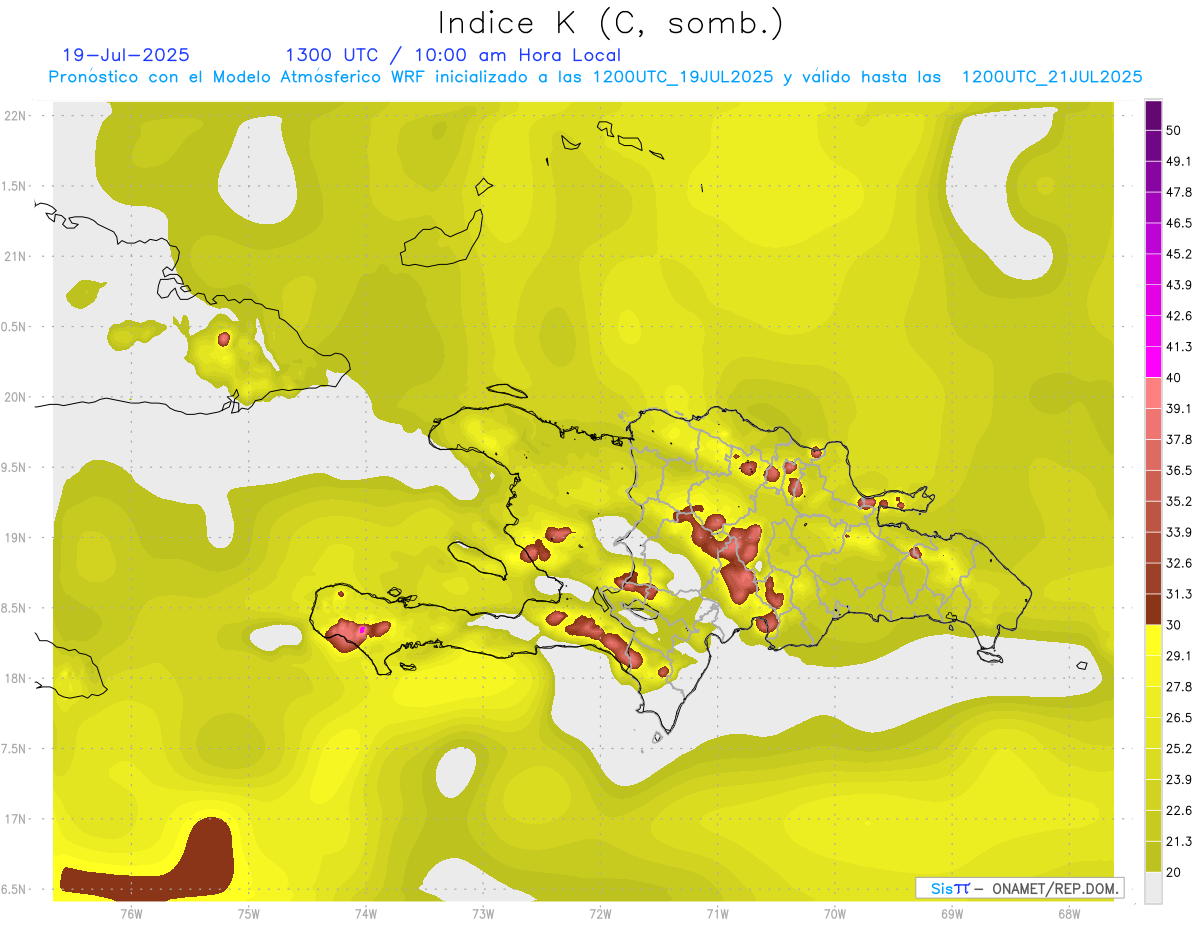Click the "21N" latitude label
Viewport: 1200px width, 927px height.
point(17,256)
